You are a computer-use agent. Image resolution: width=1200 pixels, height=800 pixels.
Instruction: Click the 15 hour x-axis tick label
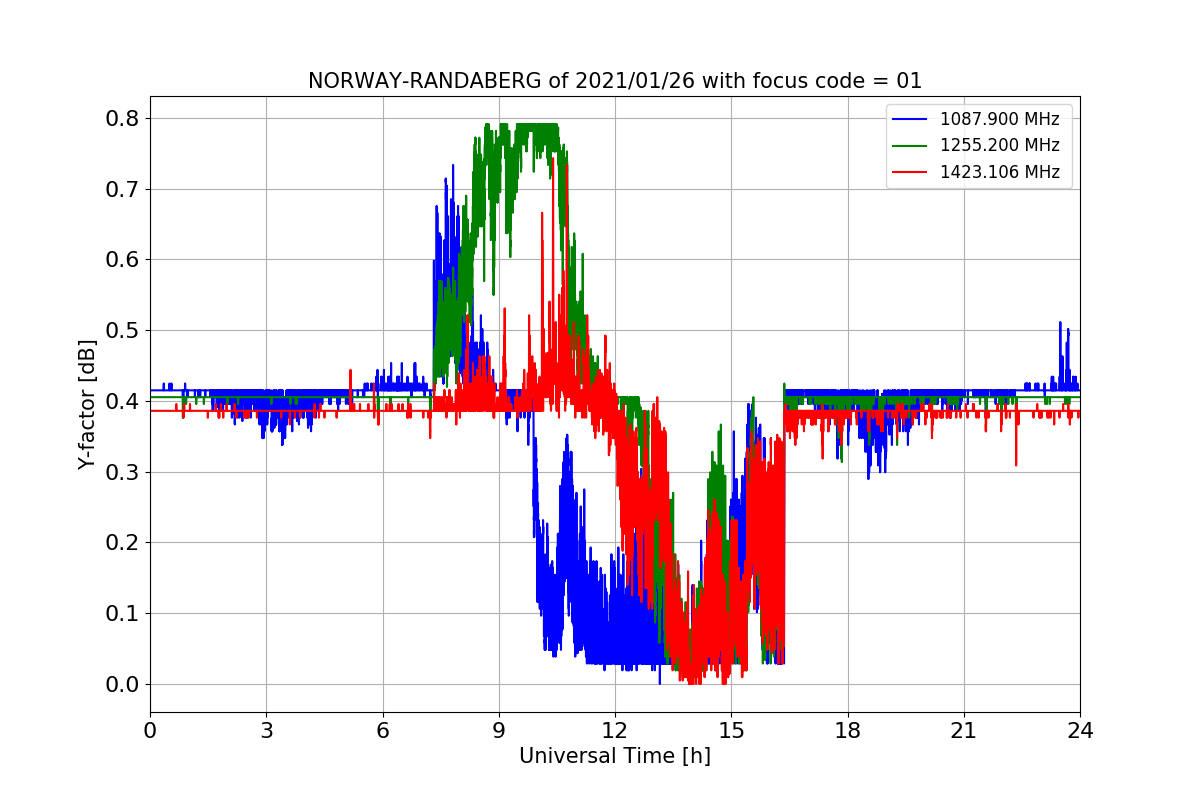coord(731,731)
